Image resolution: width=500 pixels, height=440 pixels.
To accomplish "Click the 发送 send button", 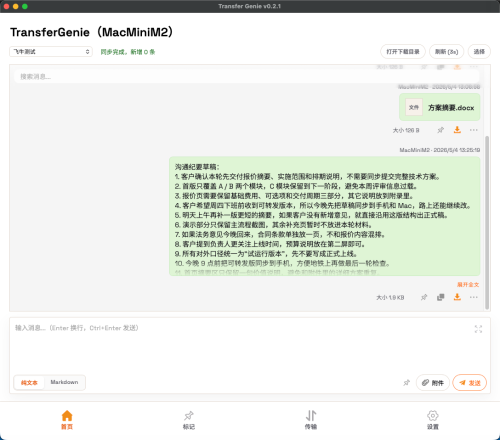I will click(x=470, y=383).
